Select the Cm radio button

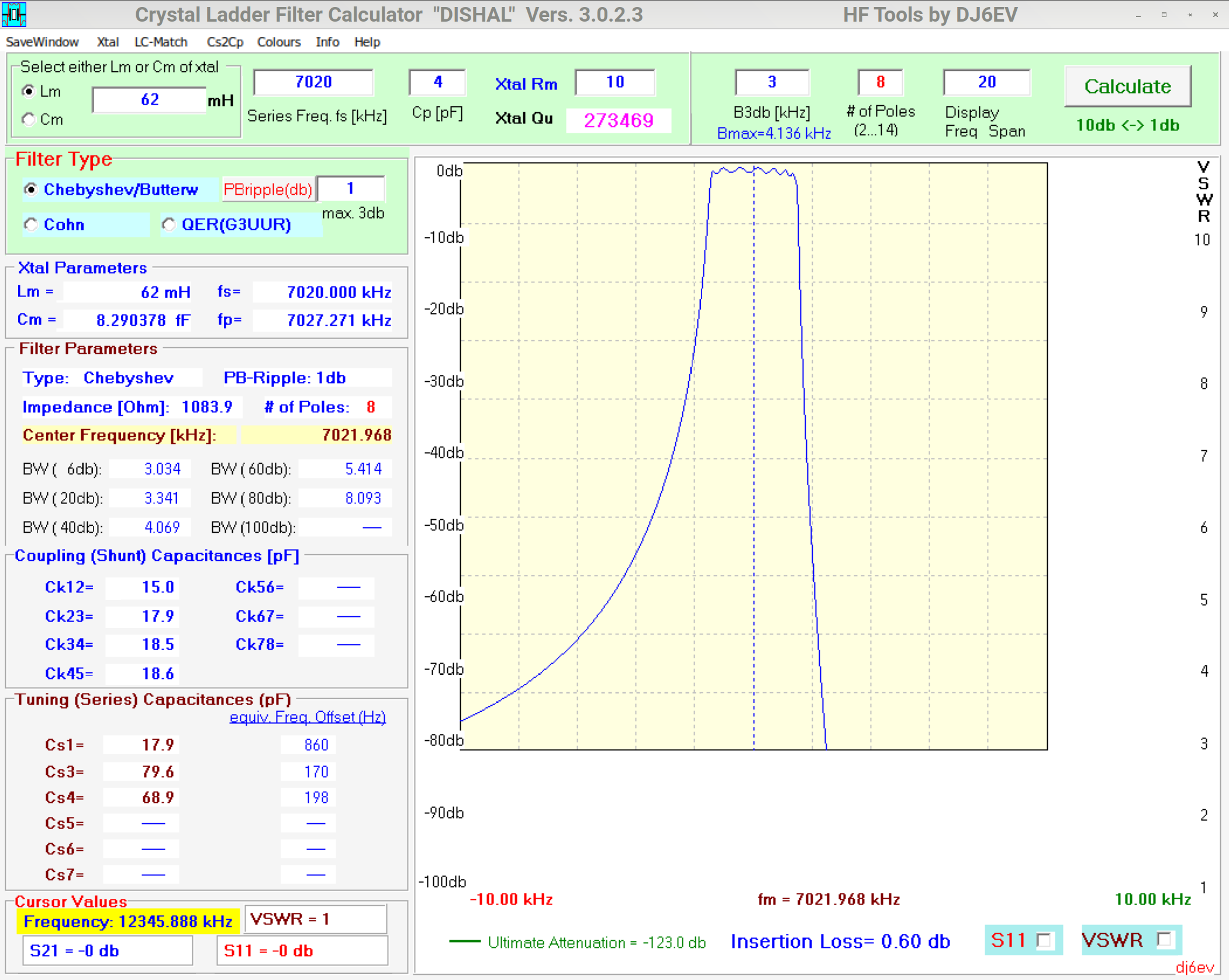coord(29,119)
